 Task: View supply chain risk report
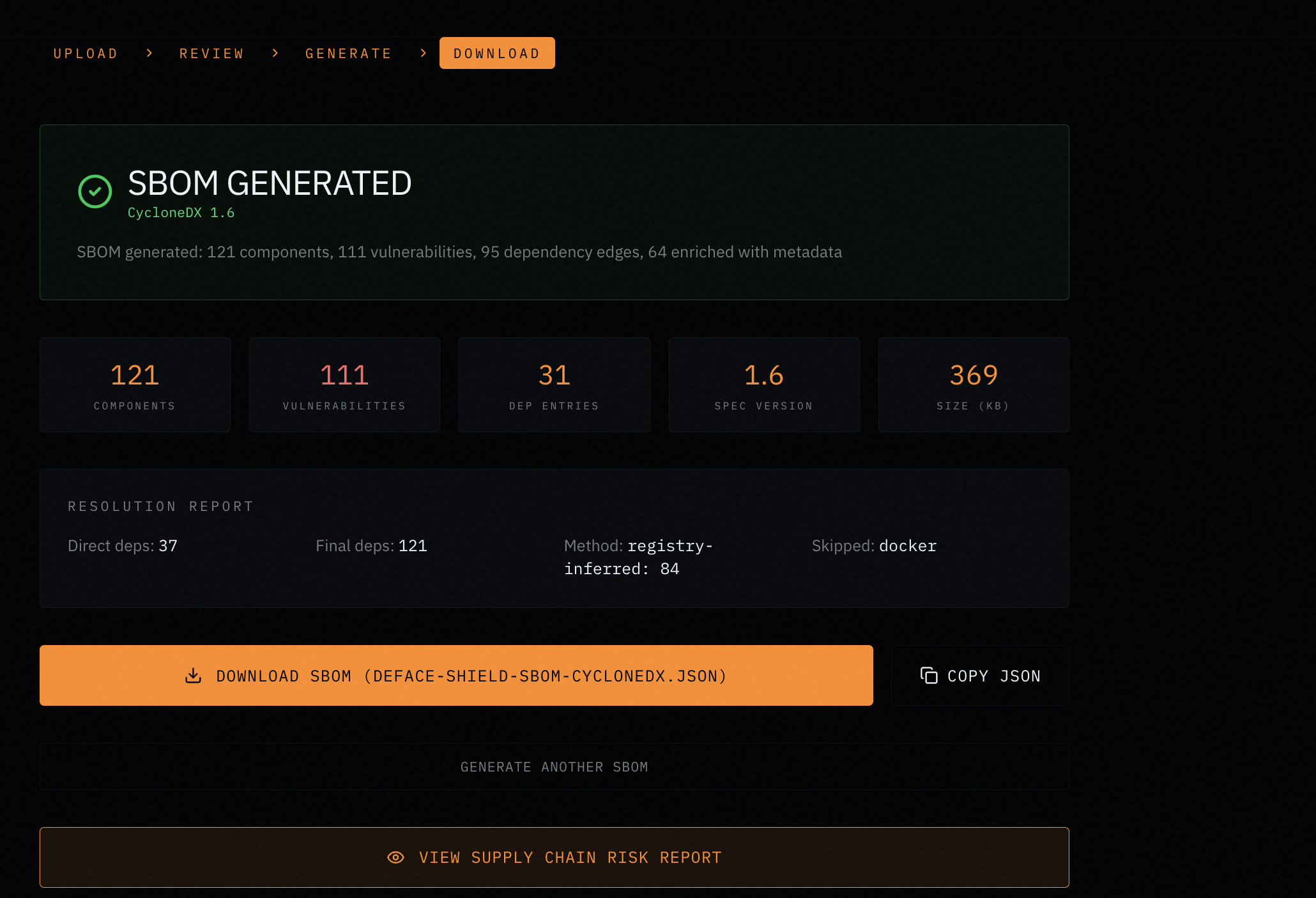point(554,858)
